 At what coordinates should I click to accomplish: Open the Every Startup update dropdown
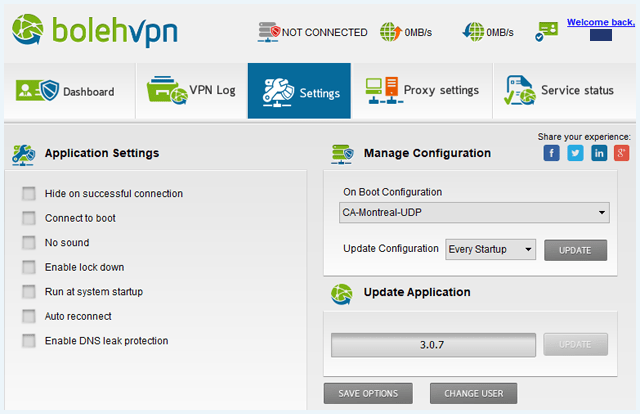[x=491, y=249]
